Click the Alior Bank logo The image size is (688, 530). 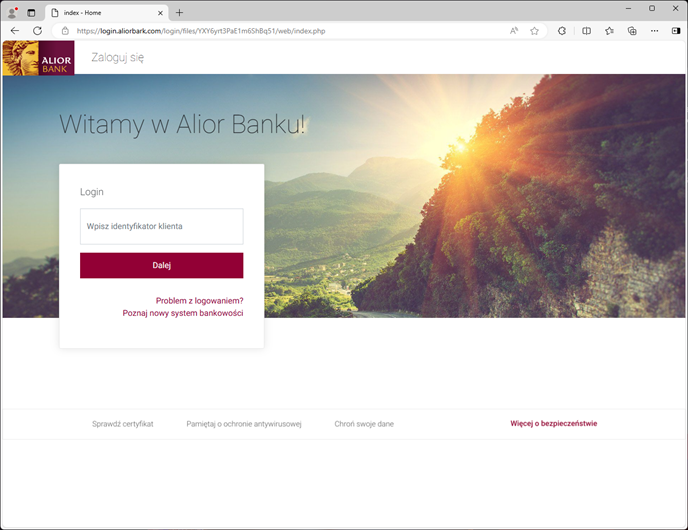39,57
